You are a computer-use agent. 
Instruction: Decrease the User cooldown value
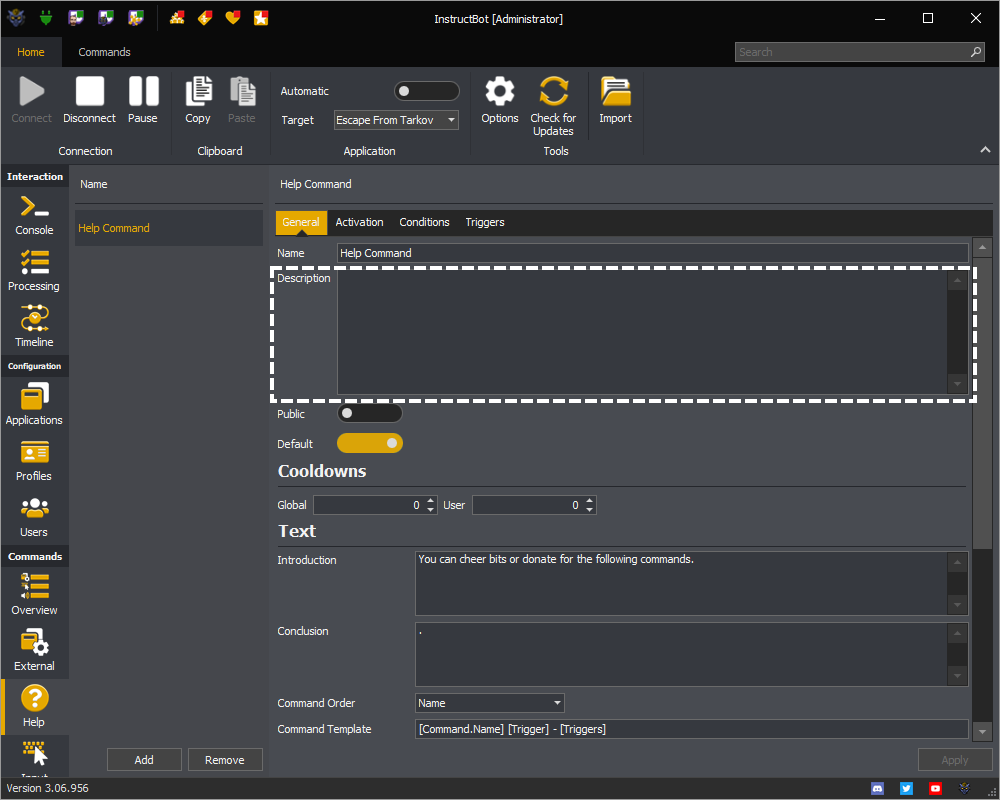[x=590, y=510]
